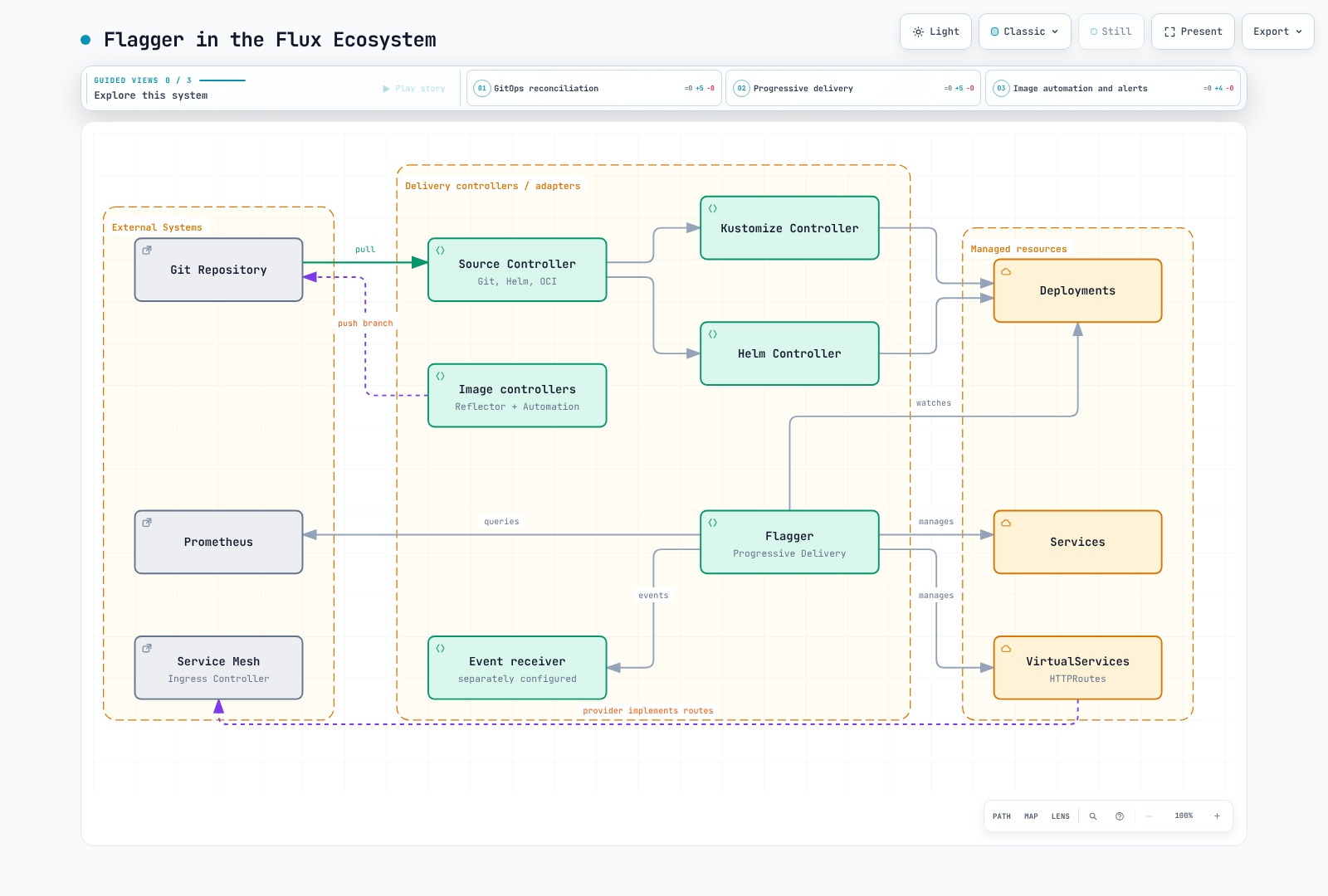
Task: Select the Kustomize Controller node
Action: pos(789,228)
